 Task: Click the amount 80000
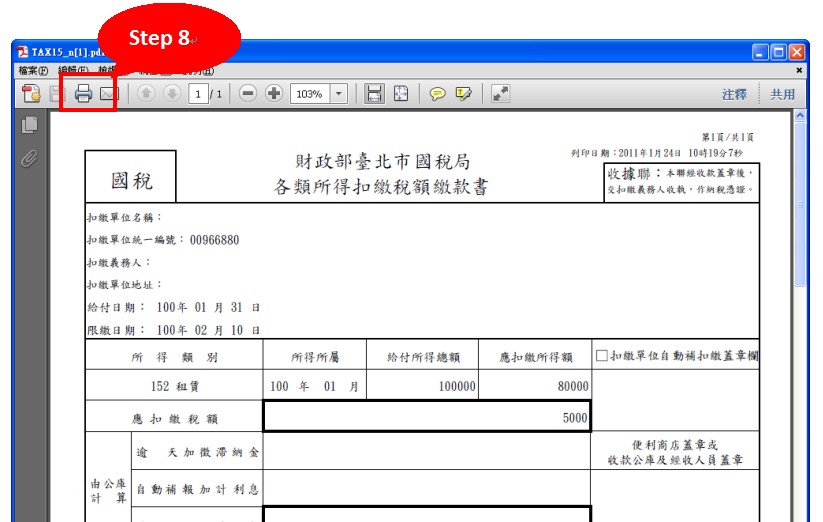(x=573, y=386)
